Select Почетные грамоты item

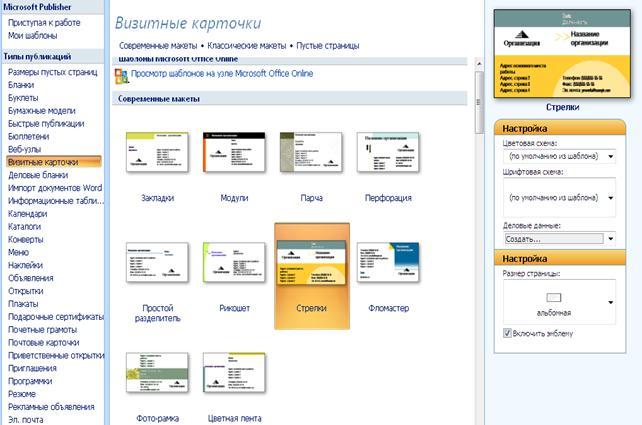coord(43,330)
